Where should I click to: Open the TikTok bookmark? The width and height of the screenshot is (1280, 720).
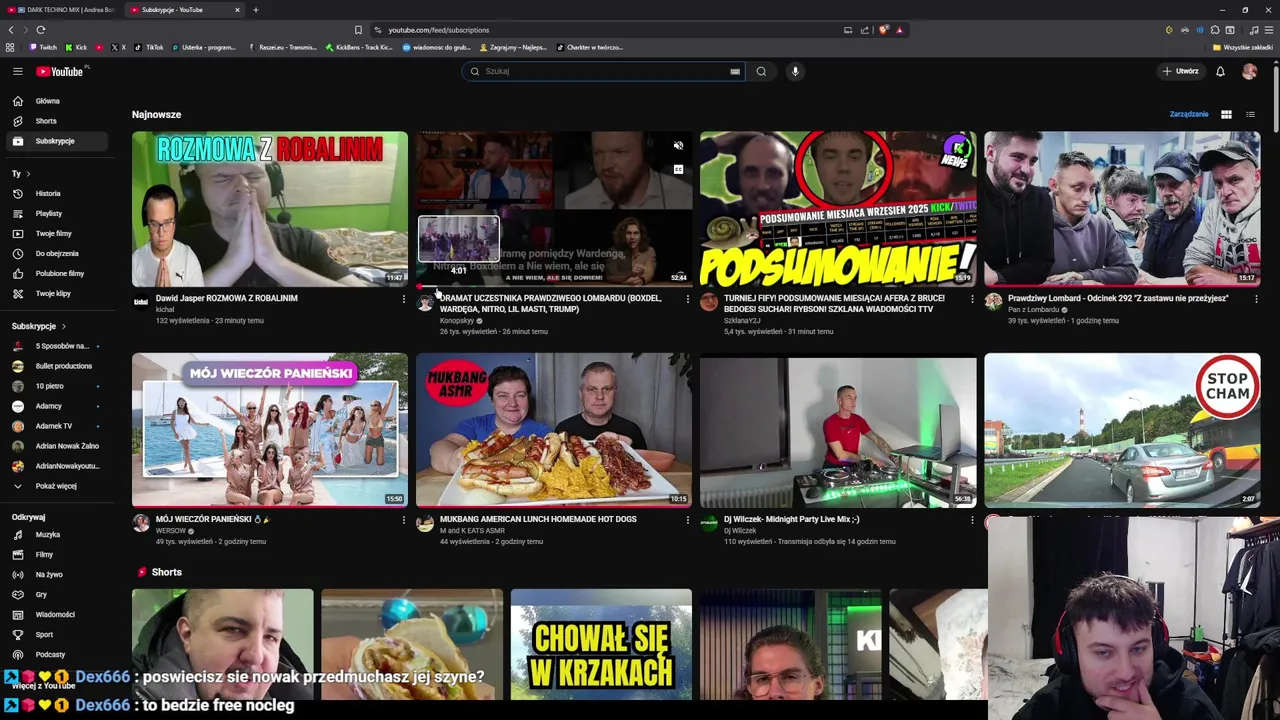149,47
